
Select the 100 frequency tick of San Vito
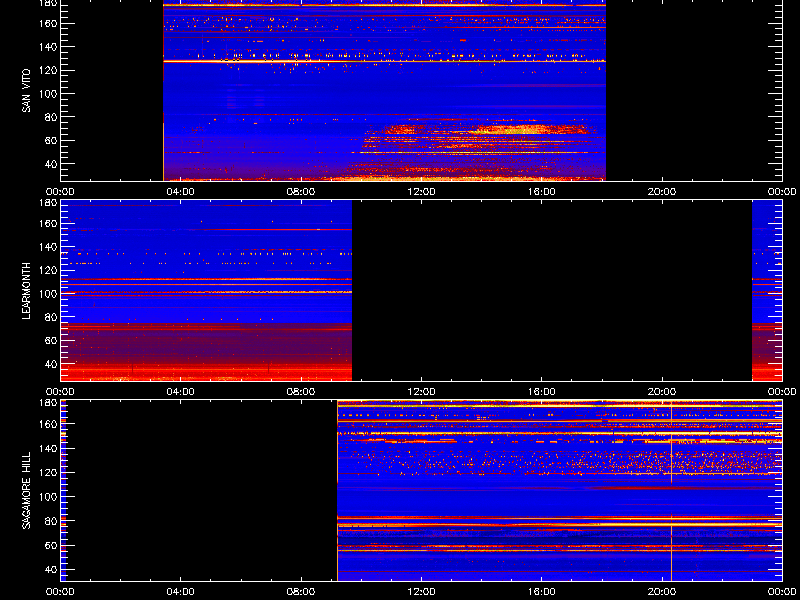pyautogui.click(x=50, y=94)
